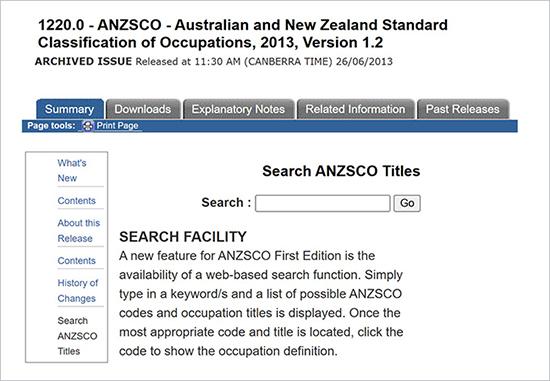550x381 pixels.
Task: Click the Page tools label
Action: click(x=51, y=126)
